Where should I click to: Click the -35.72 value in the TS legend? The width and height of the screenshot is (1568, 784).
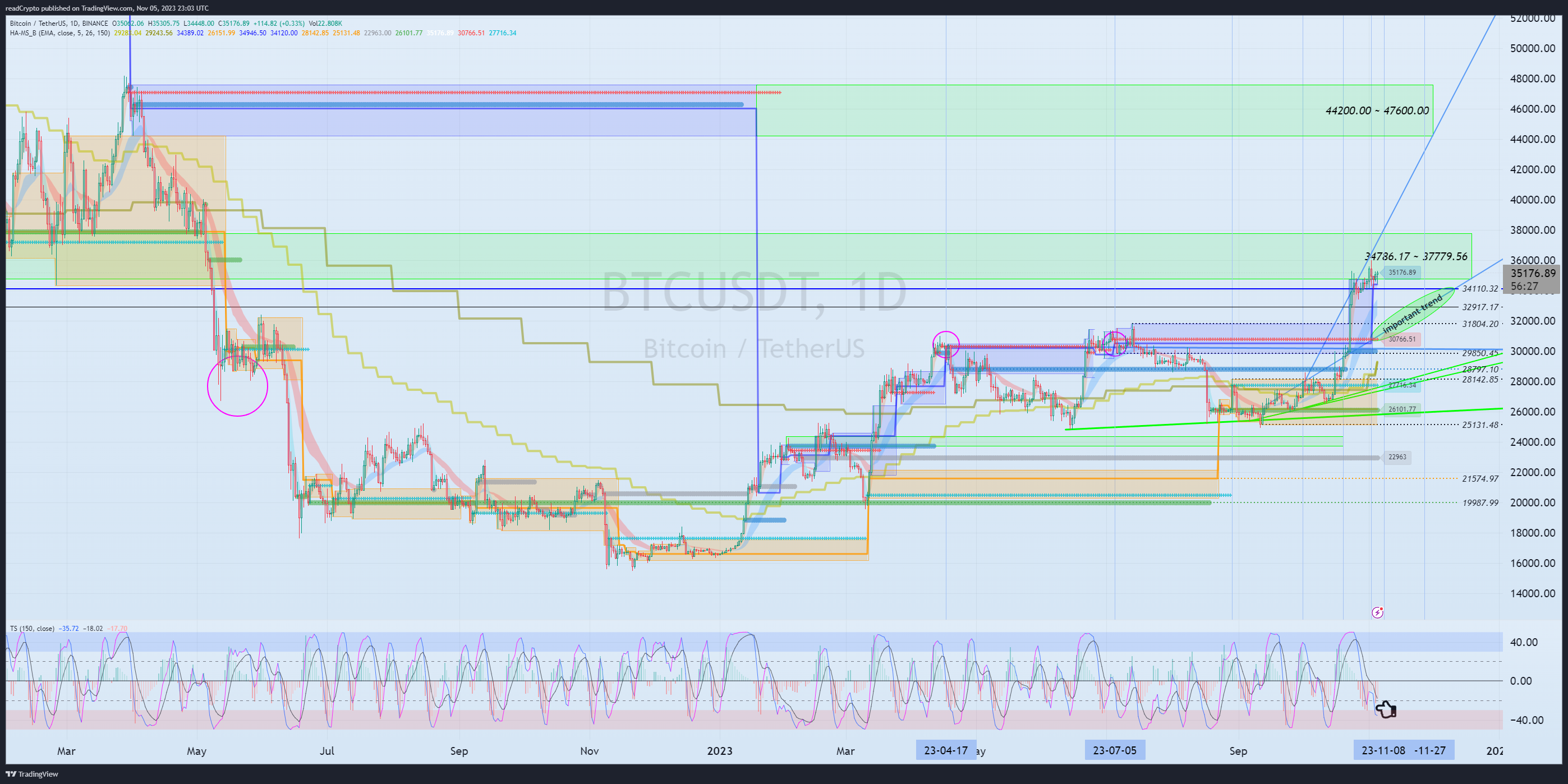tap(69, 628)
